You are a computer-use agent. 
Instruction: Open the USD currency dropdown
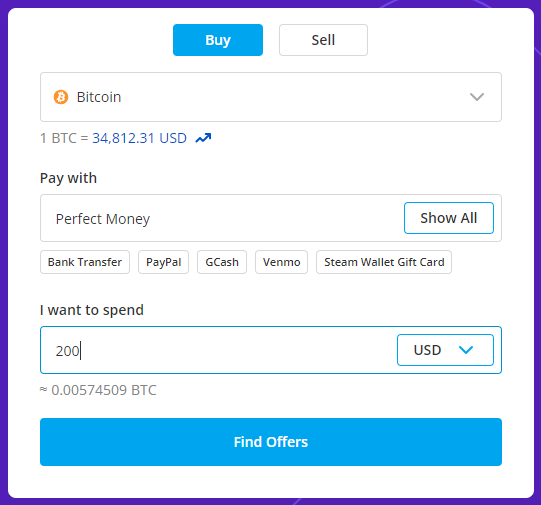pos(445,350)
